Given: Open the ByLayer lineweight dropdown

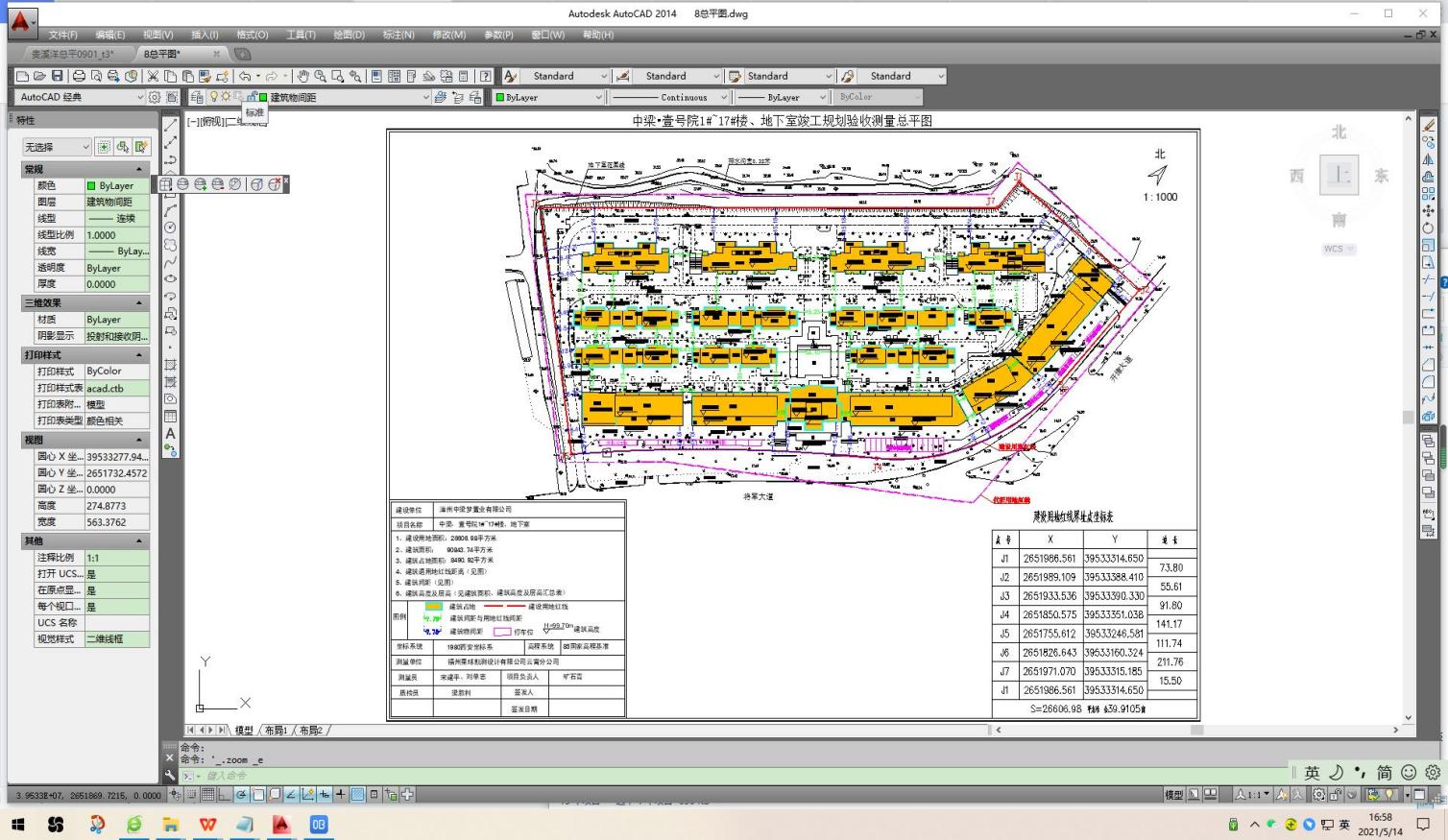Looking at the screenshot, I should point(822,97).
